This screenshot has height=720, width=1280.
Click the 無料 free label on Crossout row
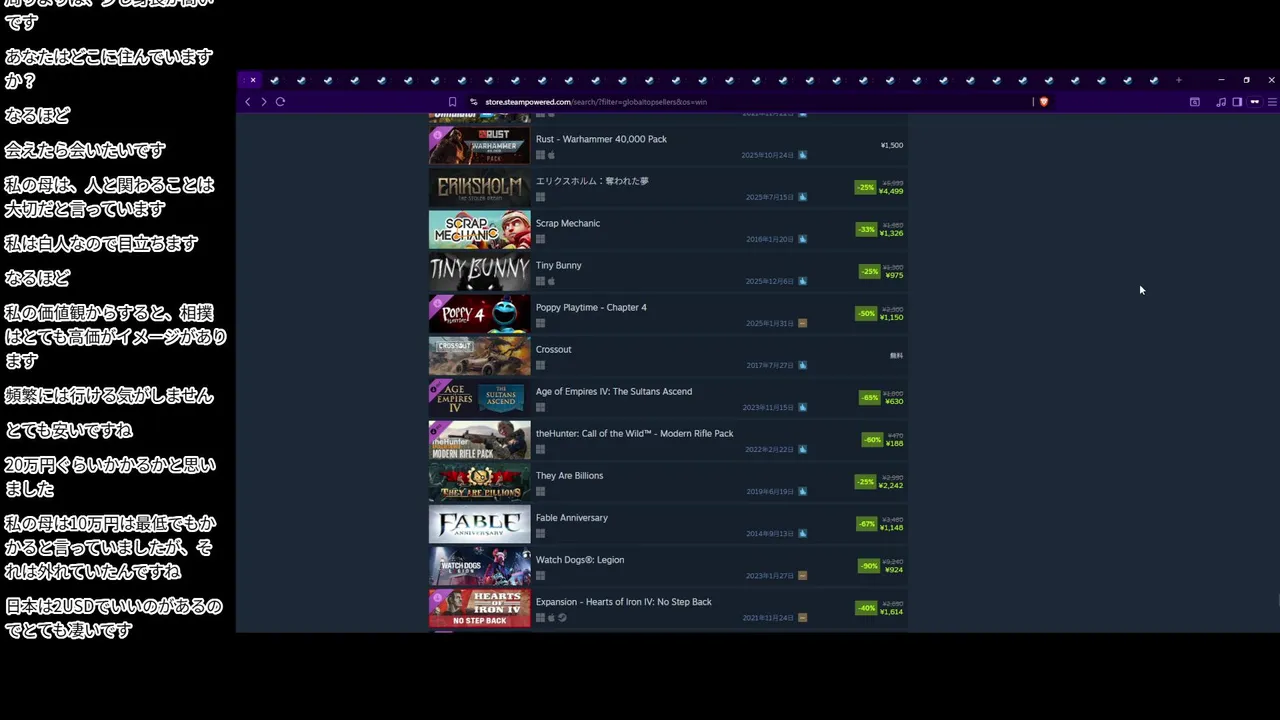point(896,355)
